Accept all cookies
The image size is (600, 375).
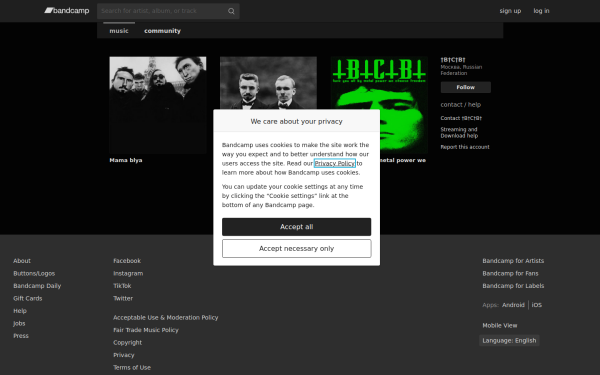pos(297,227)
